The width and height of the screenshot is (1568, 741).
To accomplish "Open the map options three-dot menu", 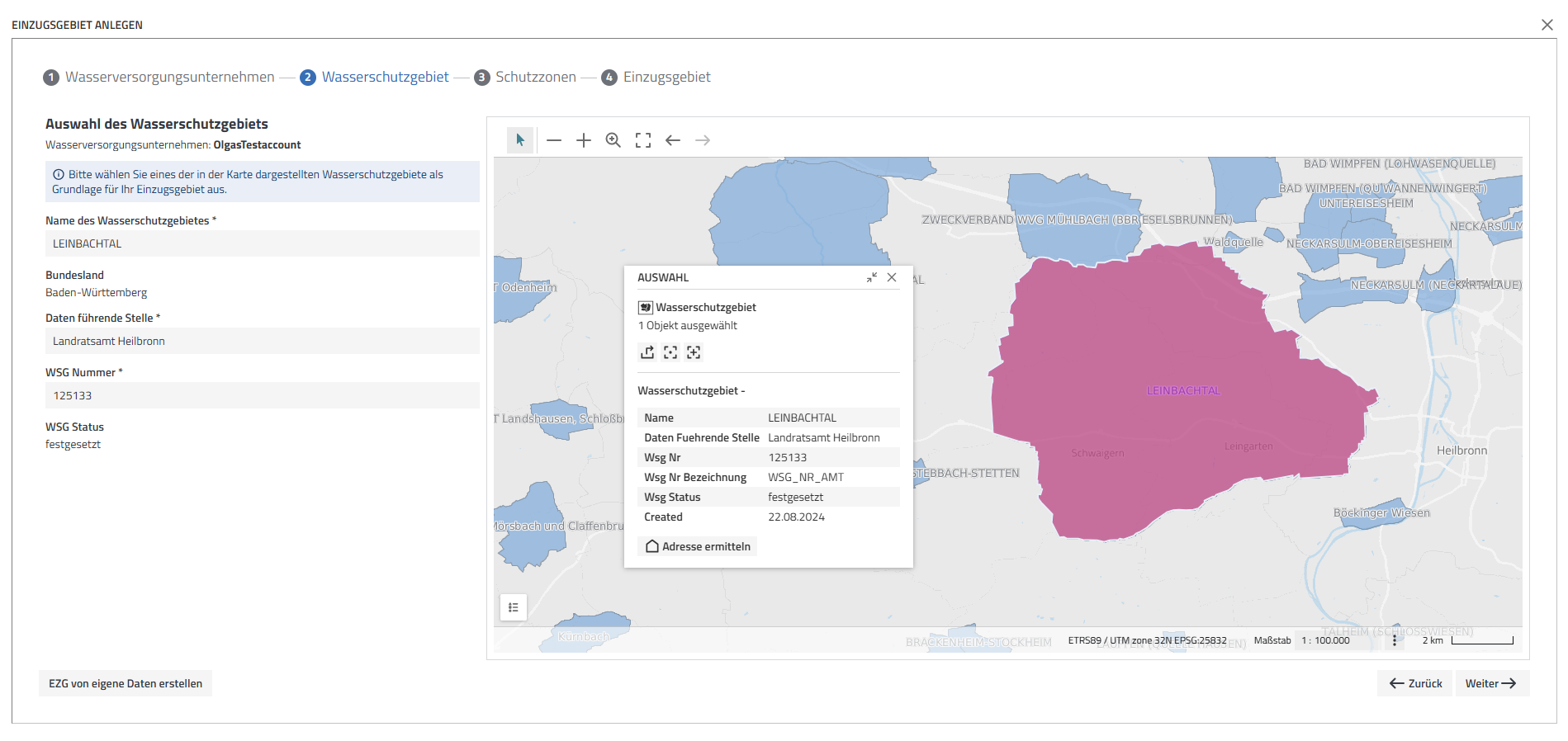I will (1395, 640).
